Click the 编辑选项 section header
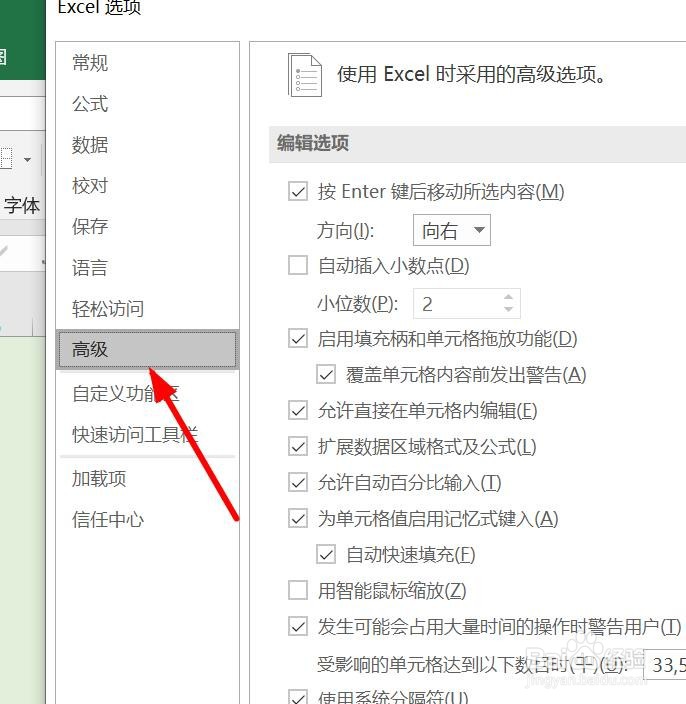Viewport: 686px width, 704px height. pyautogui.click(x=477, y=144)
